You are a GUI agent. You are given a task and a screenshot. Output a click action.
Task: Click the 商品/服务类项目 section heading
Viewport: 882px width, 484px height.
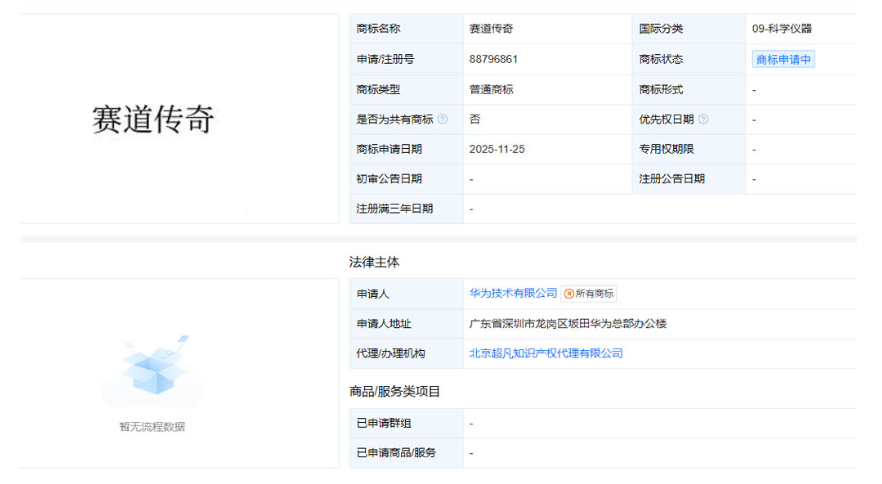click(x=394, y=391)
